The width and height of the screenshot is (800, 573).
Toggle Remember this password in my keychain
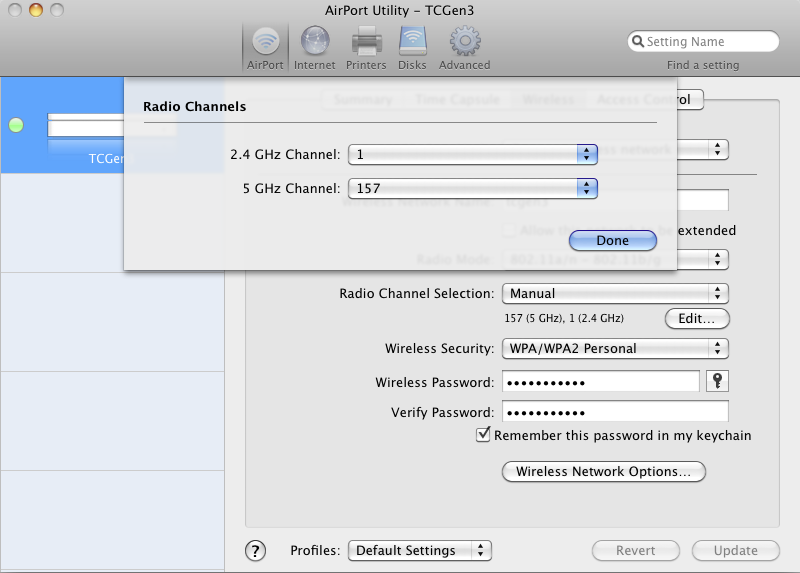click(x=483, y=435)
